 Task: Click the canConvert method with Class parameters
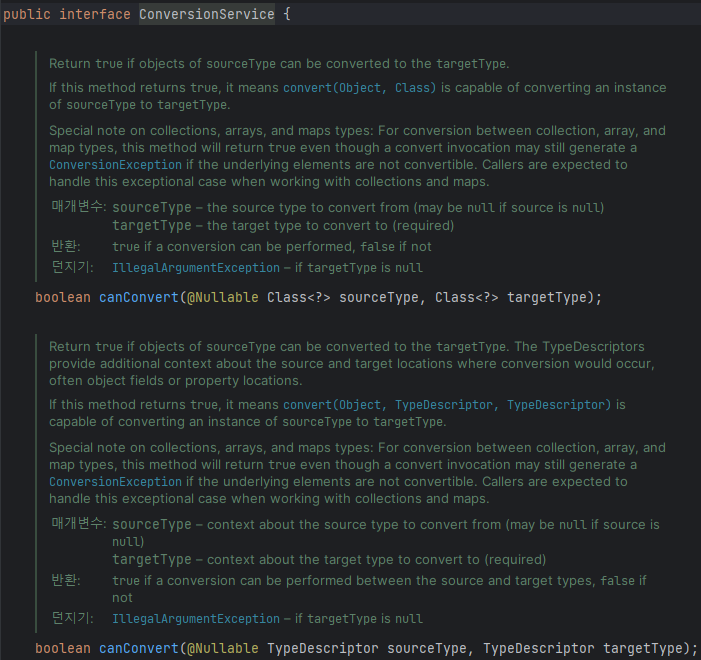click(139, 297)
